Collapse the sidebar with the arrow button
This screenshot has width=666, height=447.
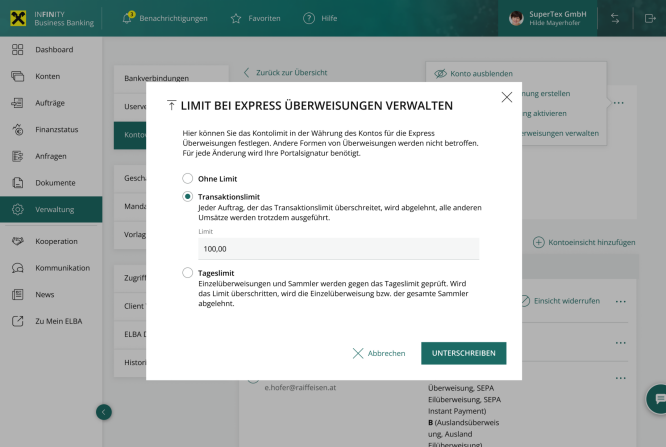[104, 411]
